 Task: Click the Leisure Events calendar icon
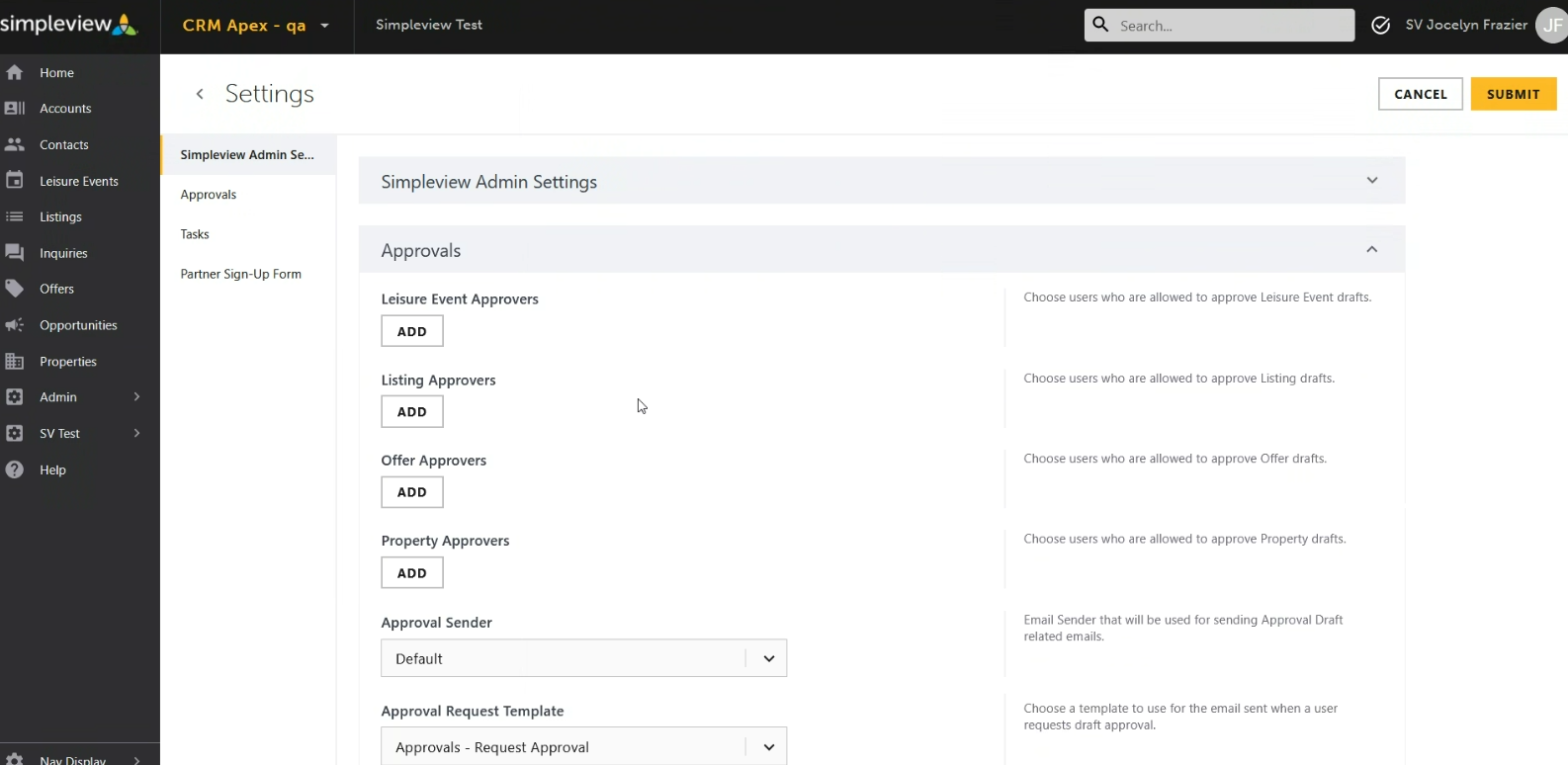click(15, 181)
